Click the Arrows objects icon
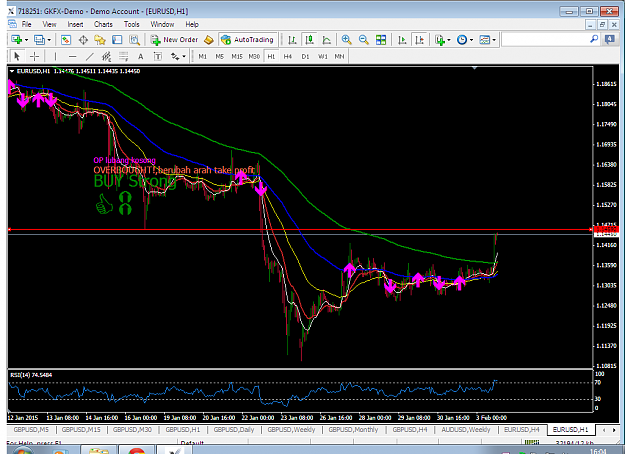The image size is (625, 454). coord(175,57)
